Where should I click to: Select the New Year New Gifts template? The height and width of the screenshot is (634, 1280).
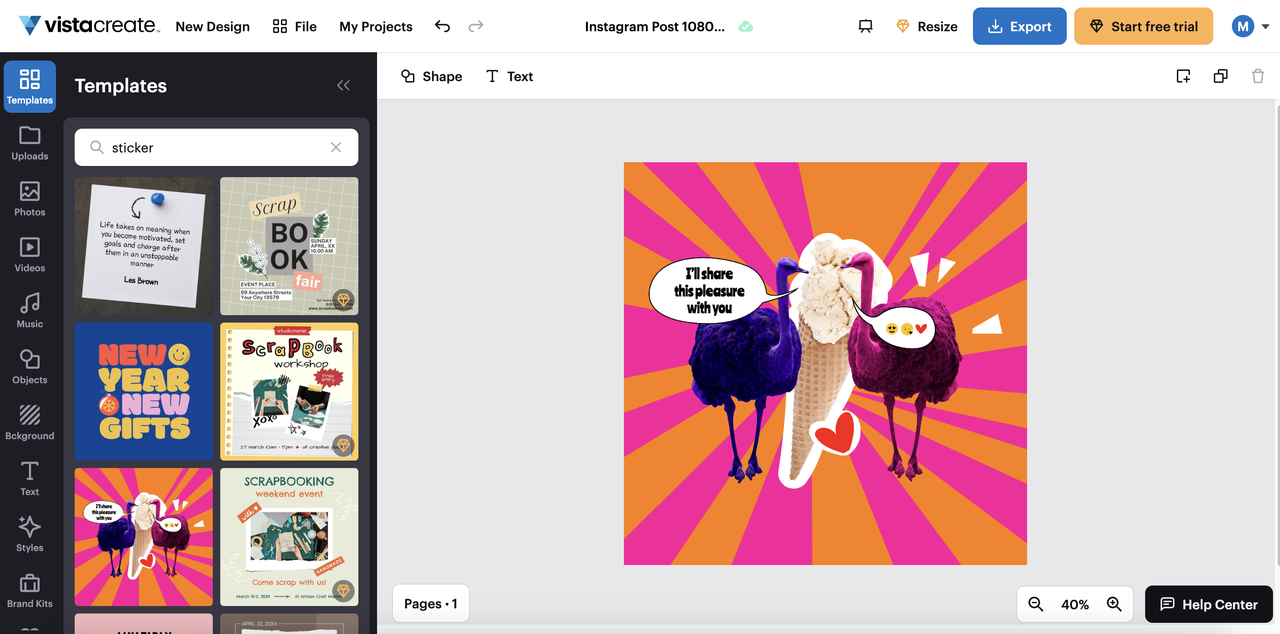click(x=144, y=392)
